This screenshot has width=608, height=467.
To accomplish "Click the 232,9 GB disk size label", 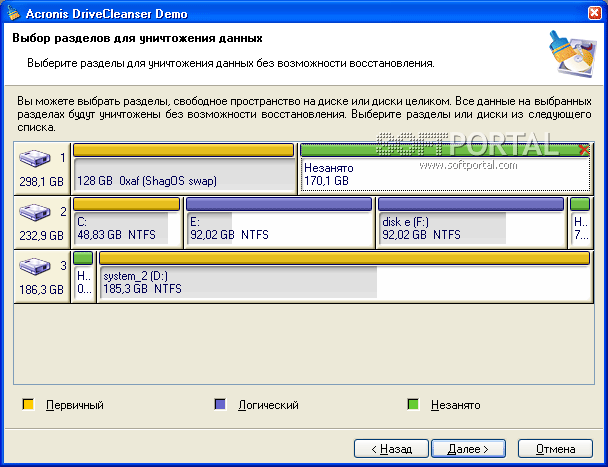I will tap(41, 235).
